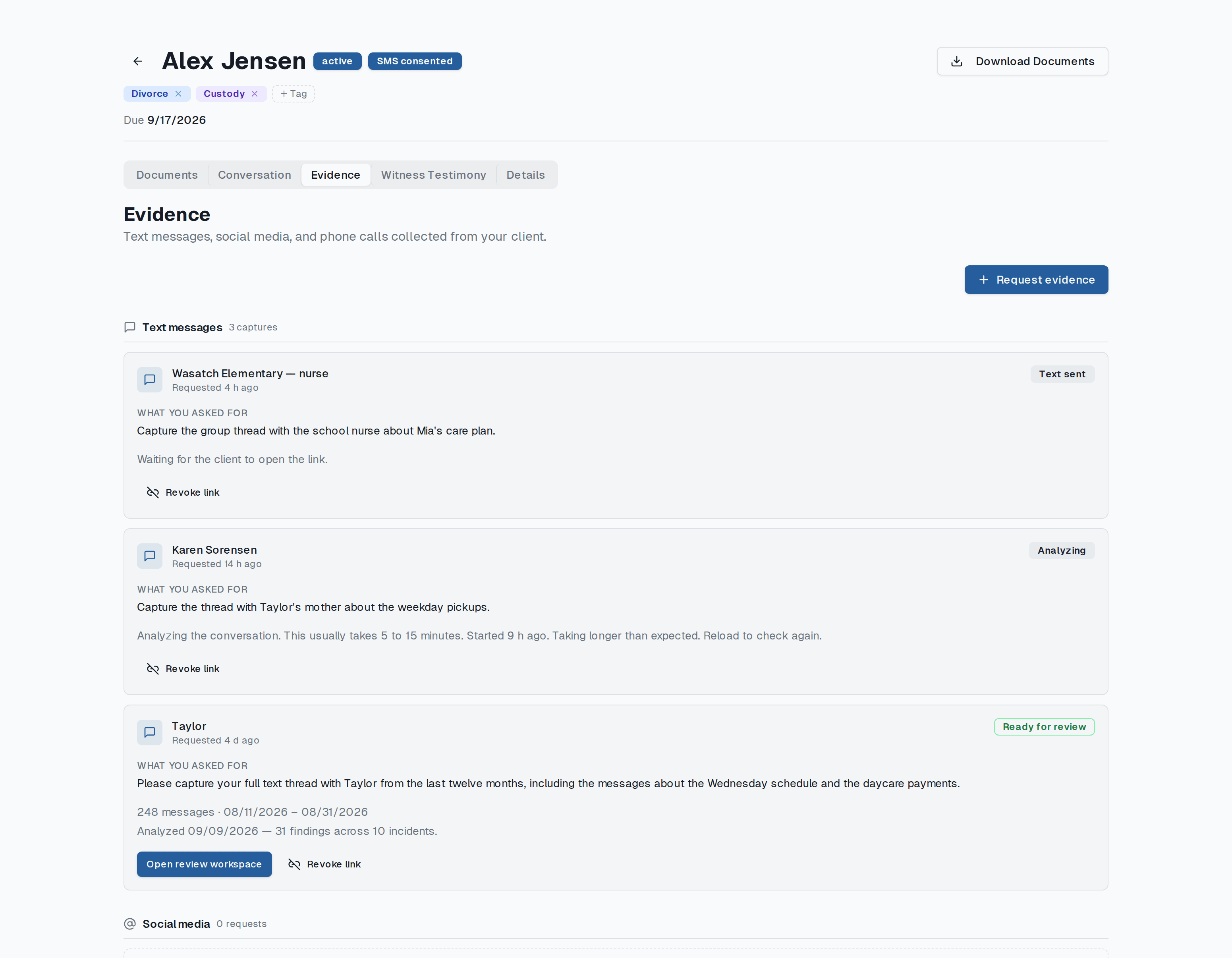The image size is (1232, 958).
Task: Switch to the Documents tab
Action: [167, 175]
